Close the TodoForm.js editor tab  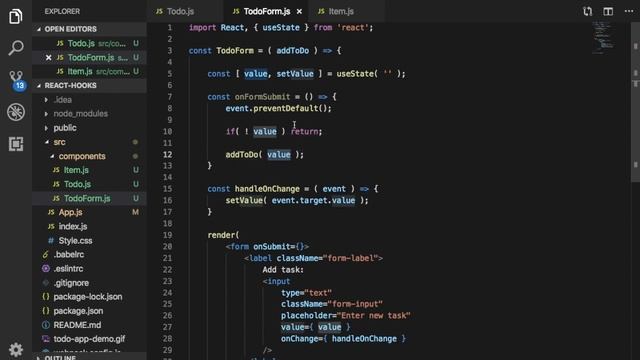299,11
